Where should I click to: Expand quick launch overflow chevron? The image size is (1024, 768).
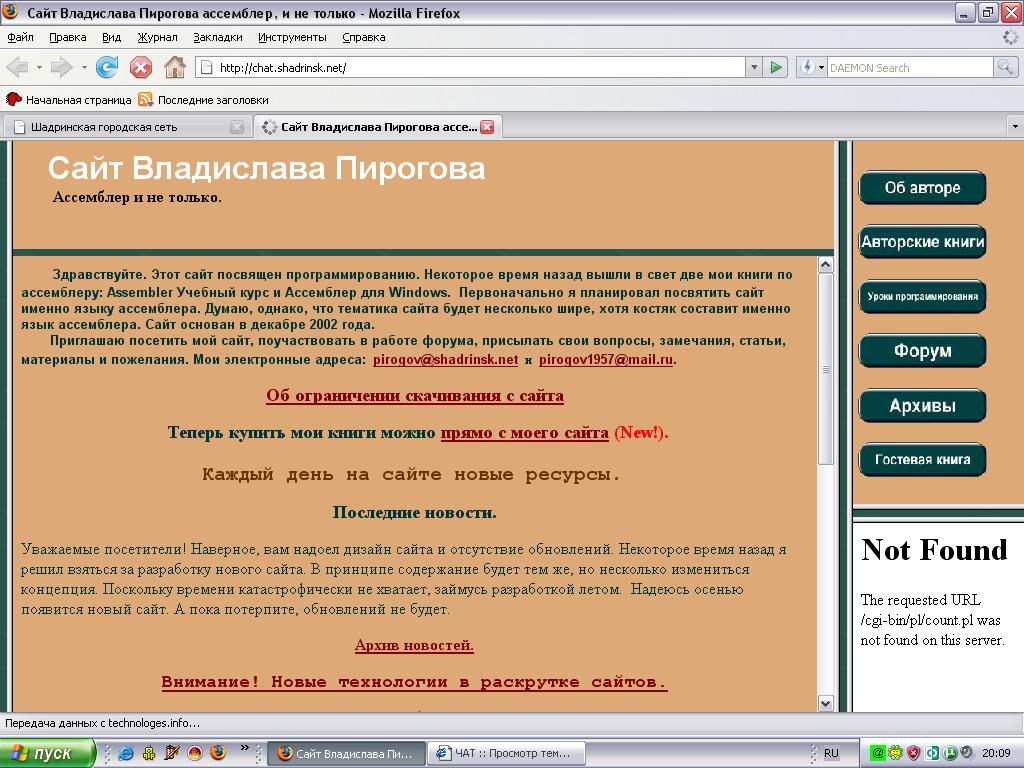245,748
